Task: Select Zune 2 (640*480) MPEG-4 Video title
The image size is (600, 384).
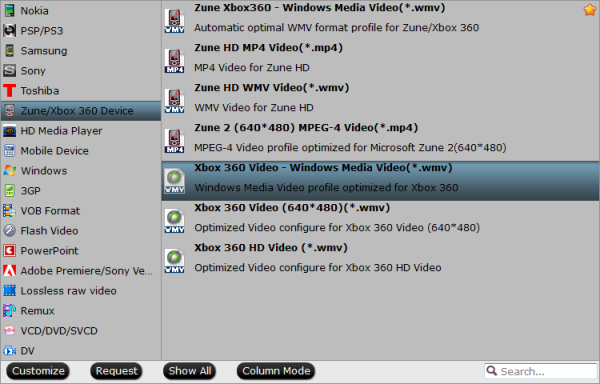Action: pyautogui.click(x=306, y=127)
